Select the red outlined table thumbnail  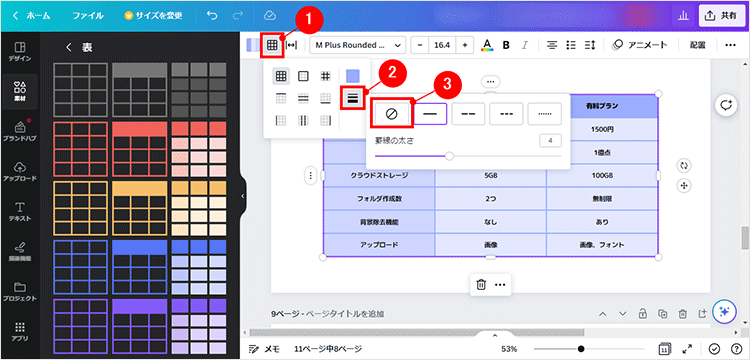point(80,149)
